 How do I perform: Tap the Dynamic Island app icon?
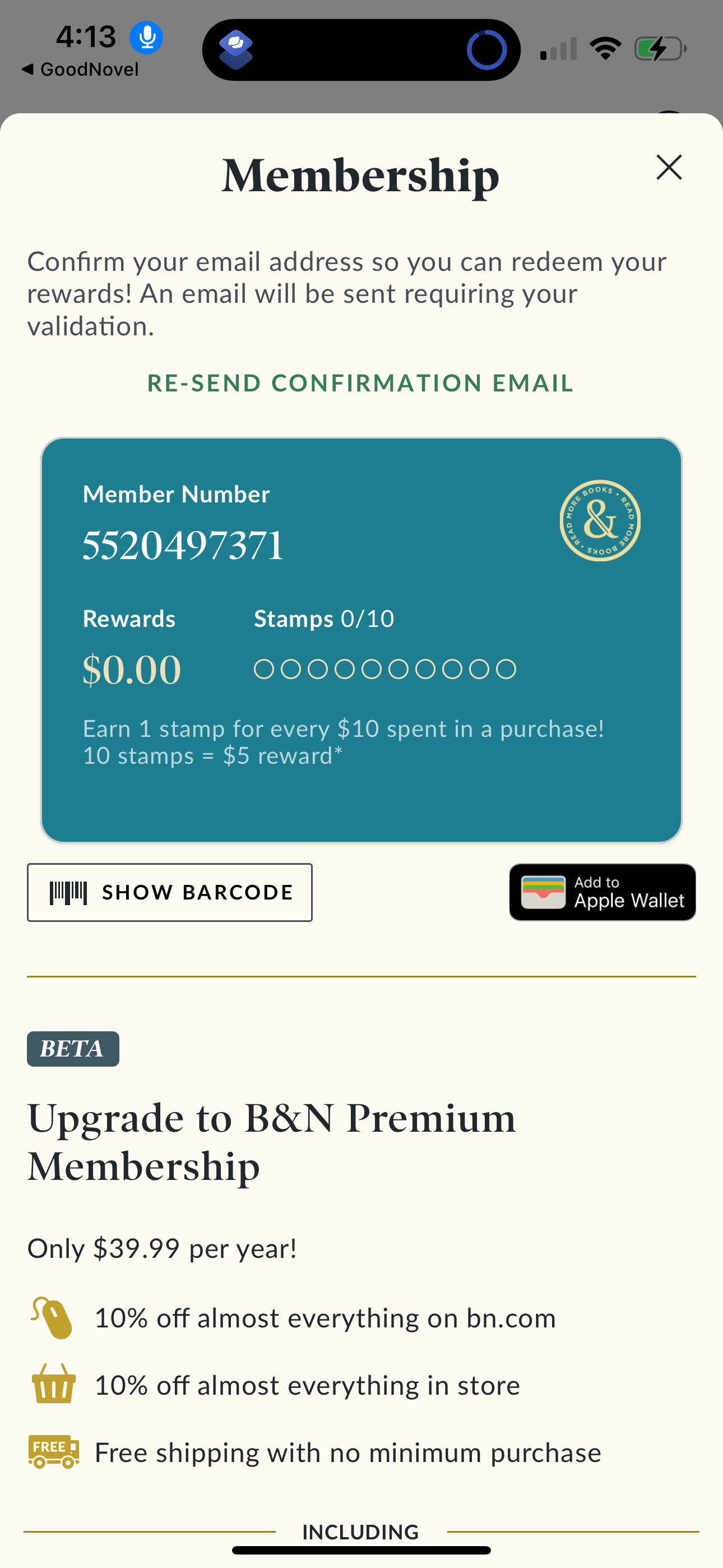[x=236, y=49]
